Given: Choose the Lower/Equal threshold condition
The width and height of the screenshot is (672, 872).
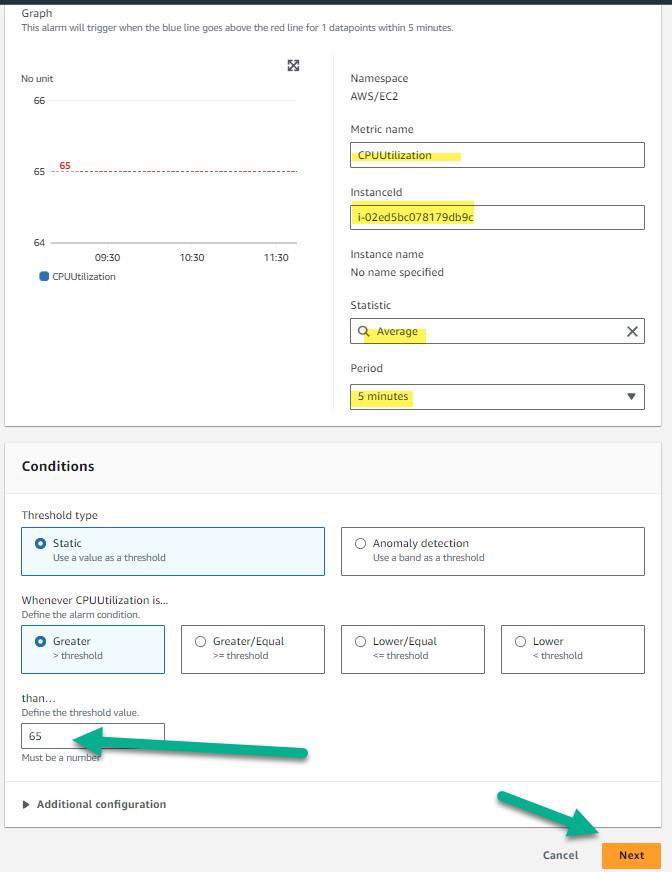Looking at the screenshot, I should tap(361, 642).
